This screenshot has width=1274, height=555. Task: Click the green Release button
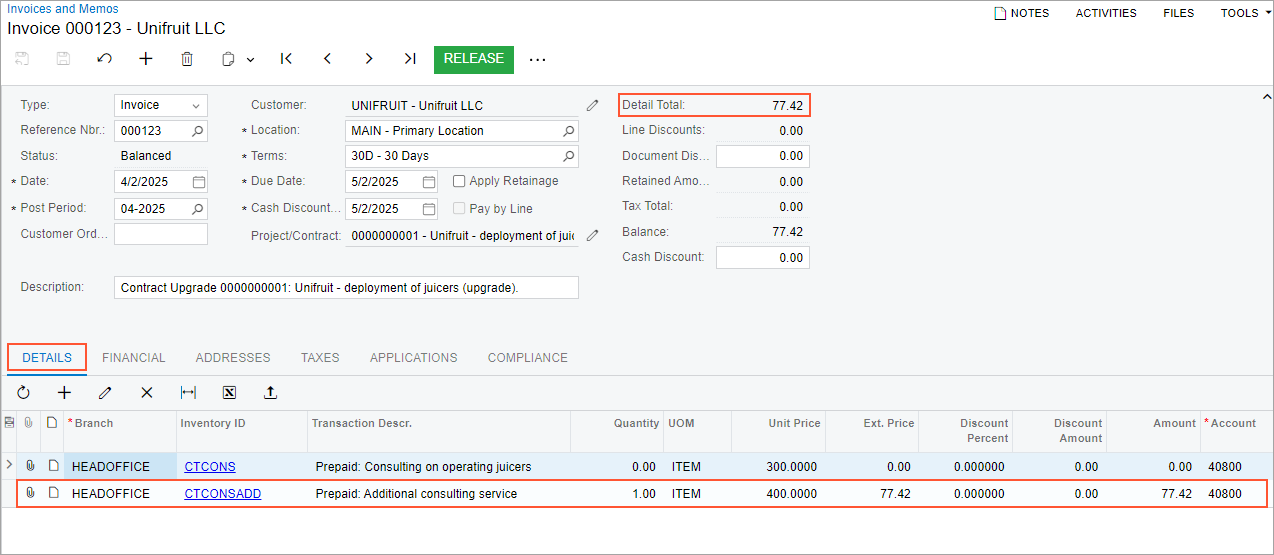[x=474, y=59]
